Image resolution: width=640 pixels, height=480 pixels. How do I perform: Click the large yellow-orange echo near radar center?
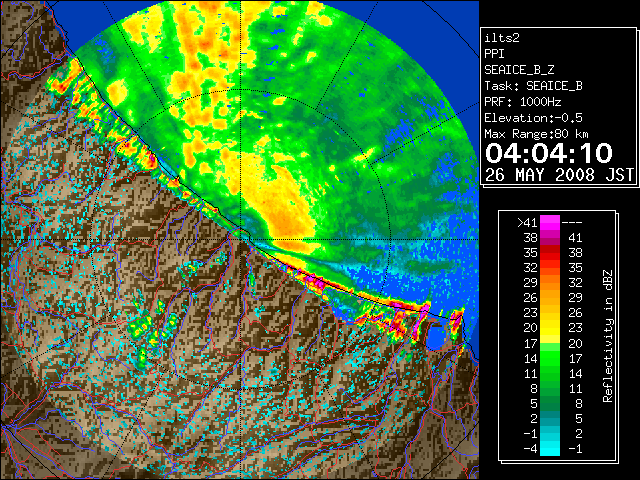tap(282, 204)
